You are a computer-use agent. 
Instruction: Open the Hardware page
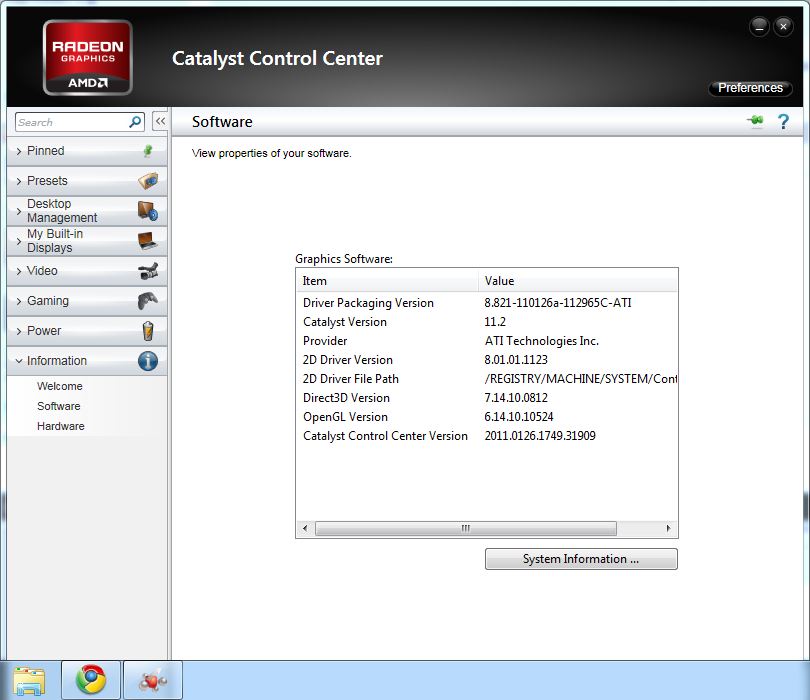[x=60, y=426]
